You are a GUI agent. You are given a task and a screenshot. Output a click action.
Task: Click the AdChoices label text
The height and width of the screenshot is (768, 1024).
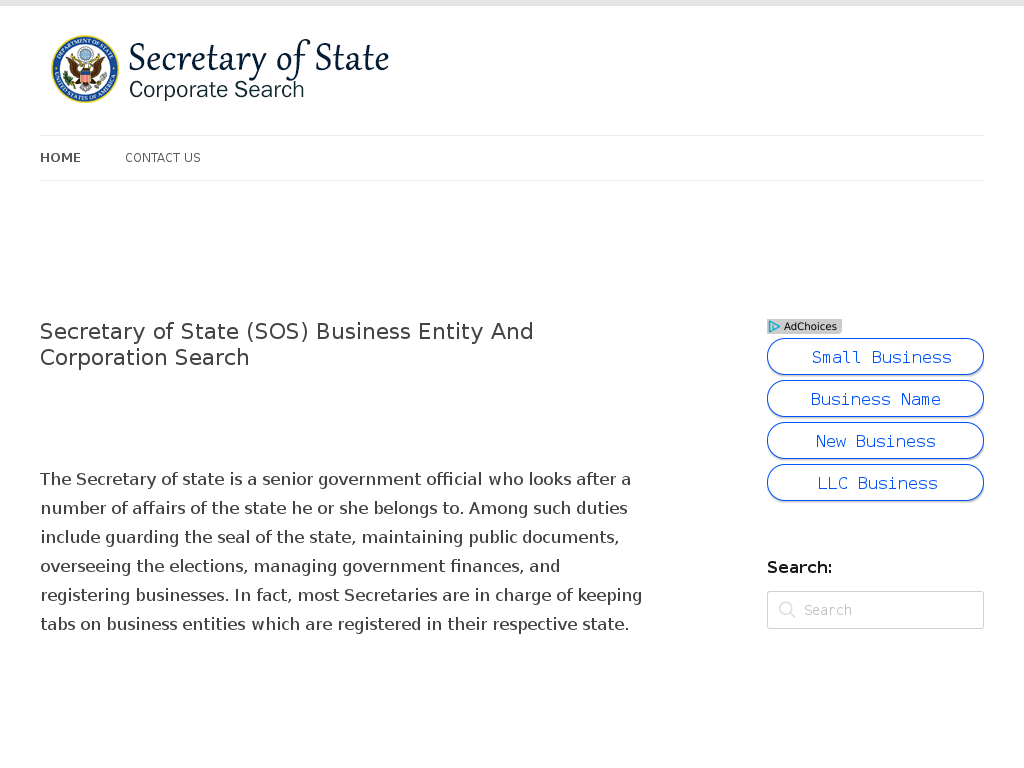[x=810, y=327]
